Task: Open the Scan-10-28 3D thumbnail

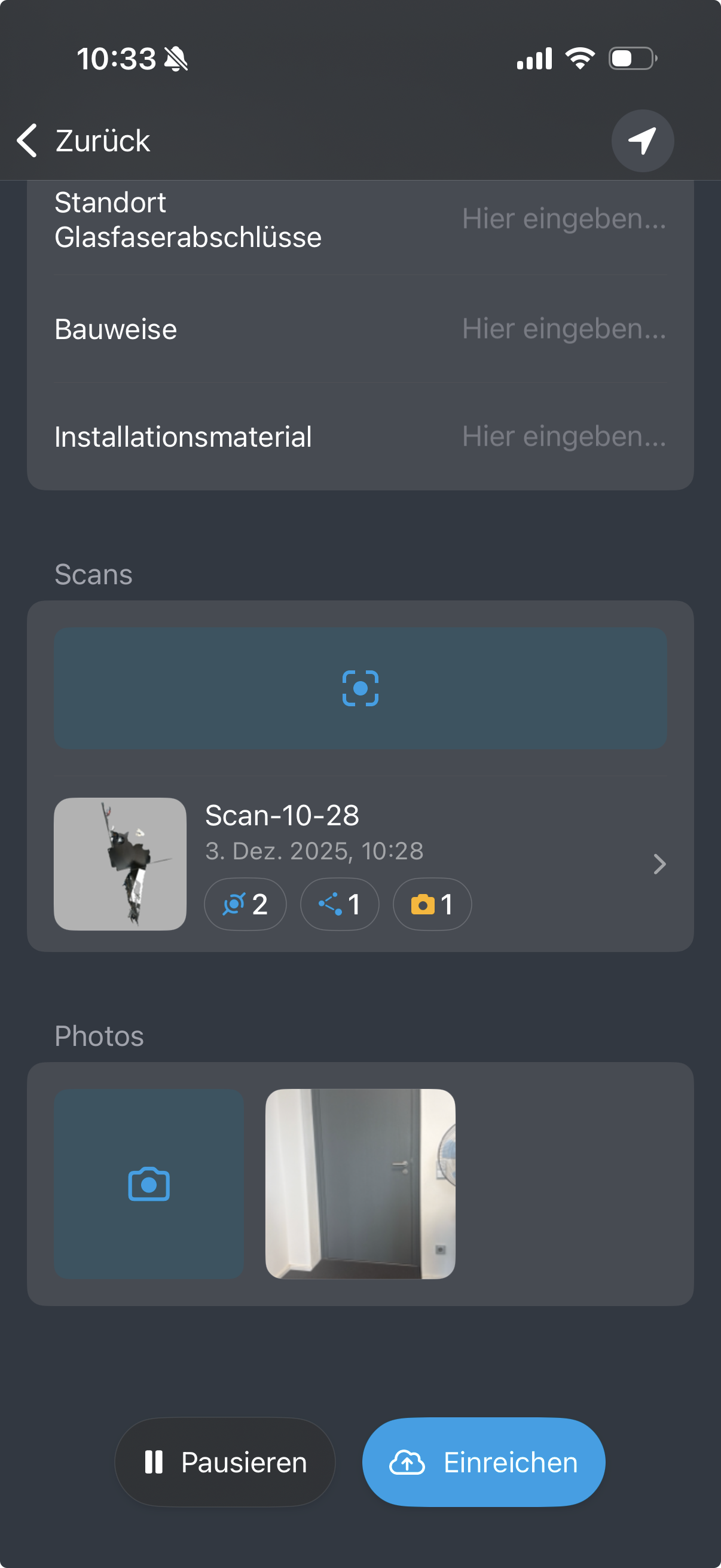Action: [120, 864]
